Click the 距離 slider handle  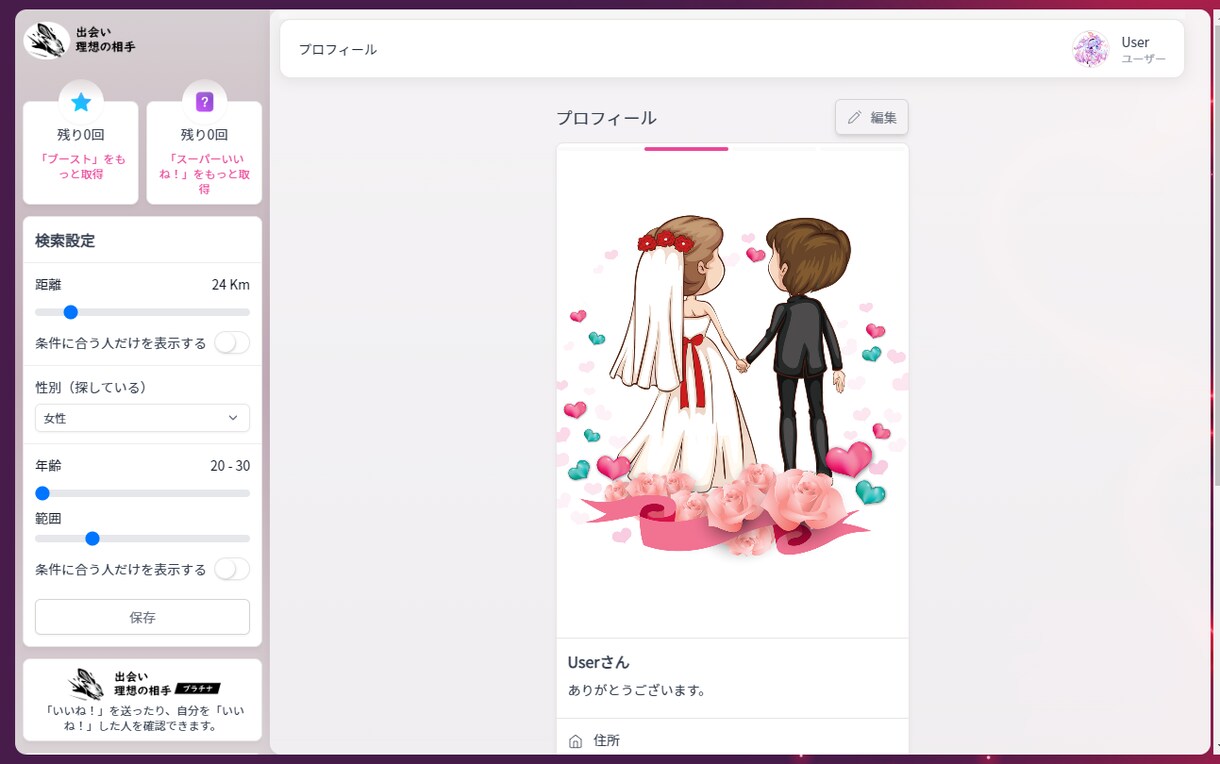click(x=71, y=312)
